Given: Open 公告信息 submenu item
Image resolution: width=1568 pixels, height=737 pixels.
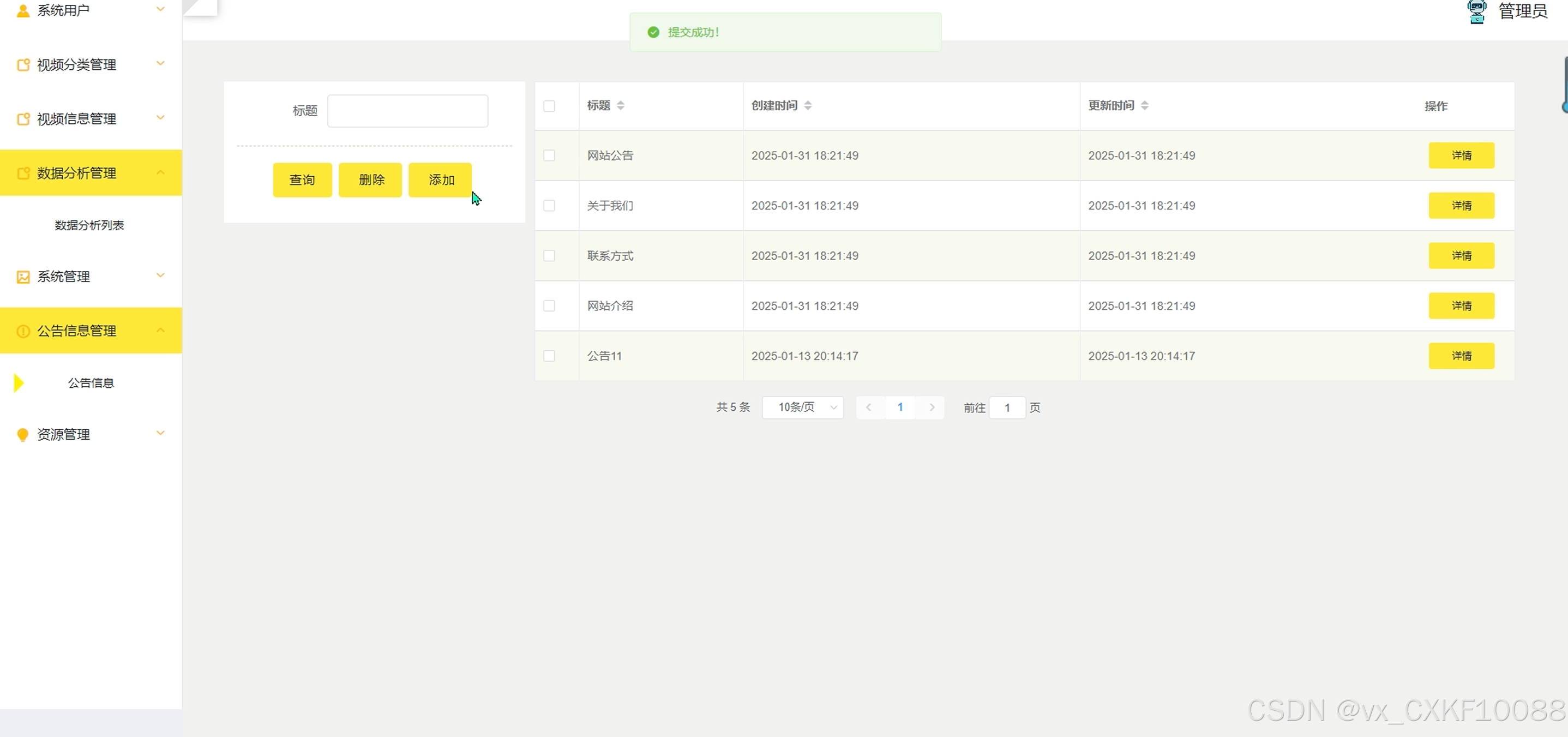Looking at the screenshot, I should 91,383.
